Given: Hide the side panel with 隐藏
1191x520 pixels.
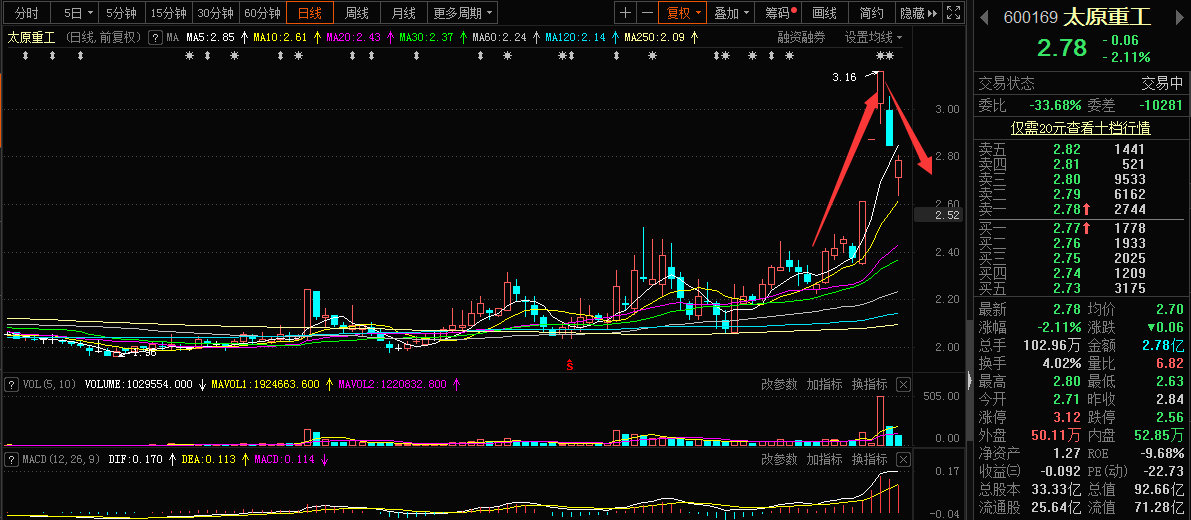Looking at the screenshot, I should [918, 13].
